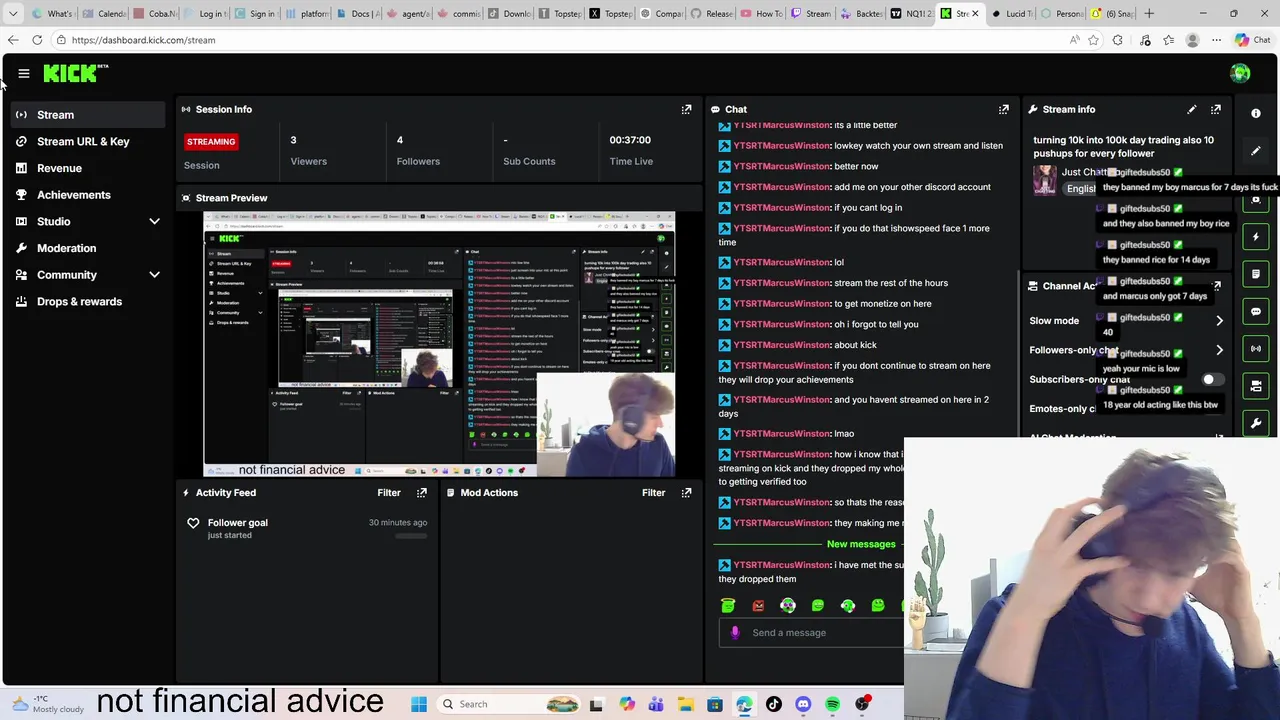The height and width of the screenshot is (720, 1280).
Task: Pop out the Stream info panel
Action: (x=1215, y=109)
